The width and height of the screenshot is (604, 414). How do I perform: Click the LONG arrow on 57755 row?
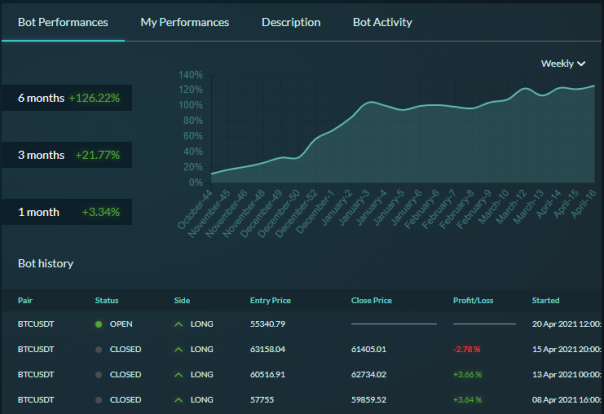(x=178, y=400)
